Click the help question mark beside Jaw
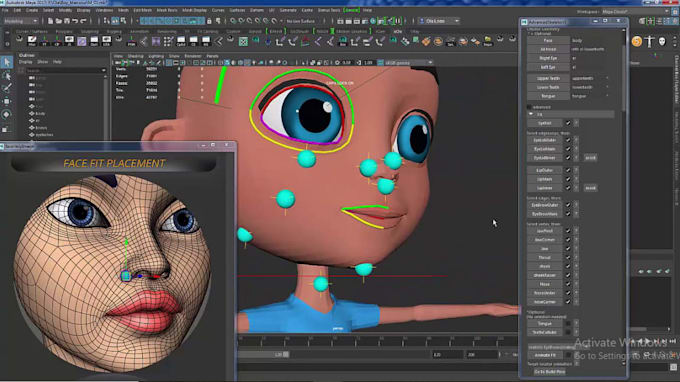Viewport: 680px width, 382px height. (x=576, y=249)
